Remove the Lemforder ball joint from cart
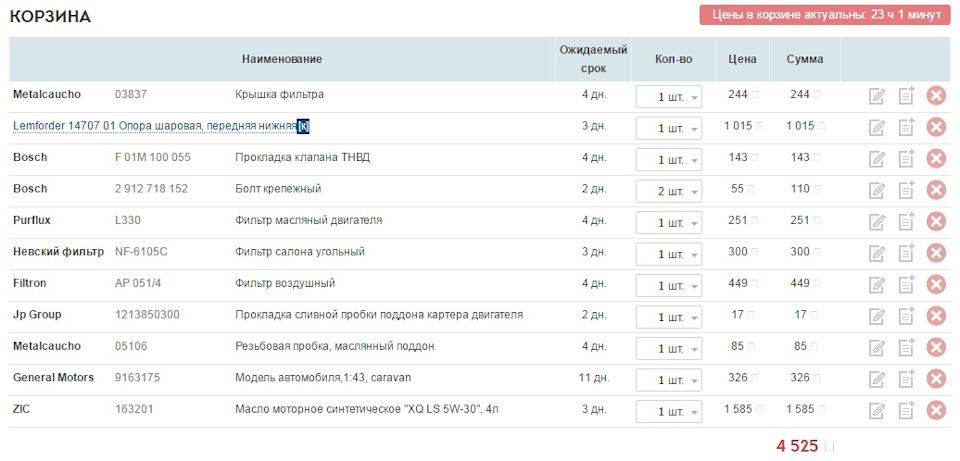 click(936, 127)
